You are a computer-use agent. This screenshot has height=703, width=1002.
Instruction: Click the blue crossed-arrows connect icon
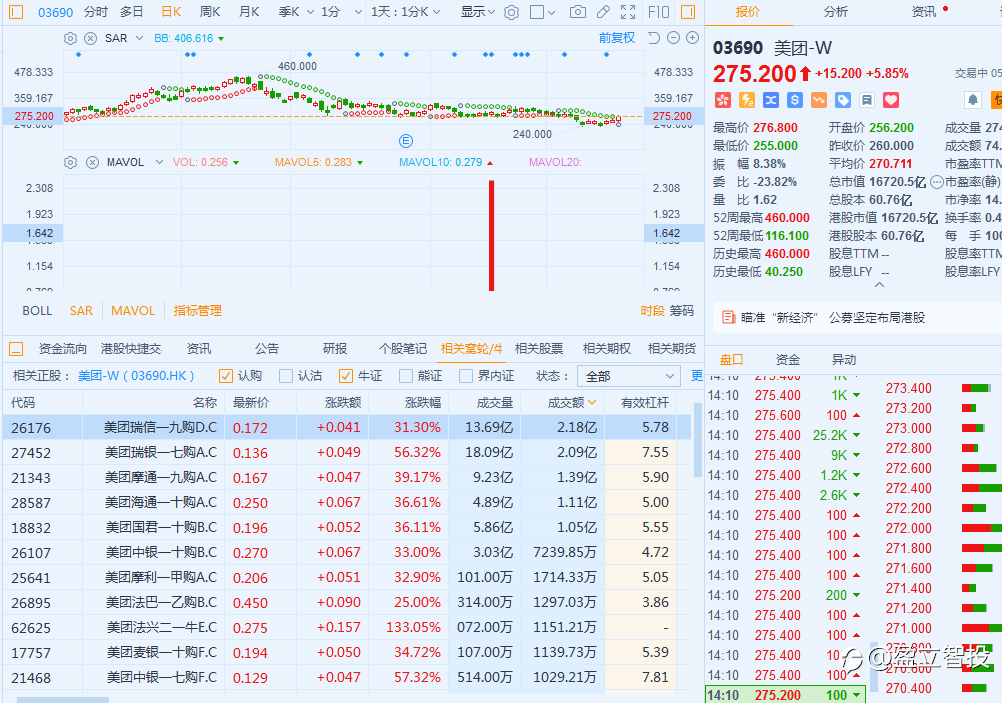771,100
